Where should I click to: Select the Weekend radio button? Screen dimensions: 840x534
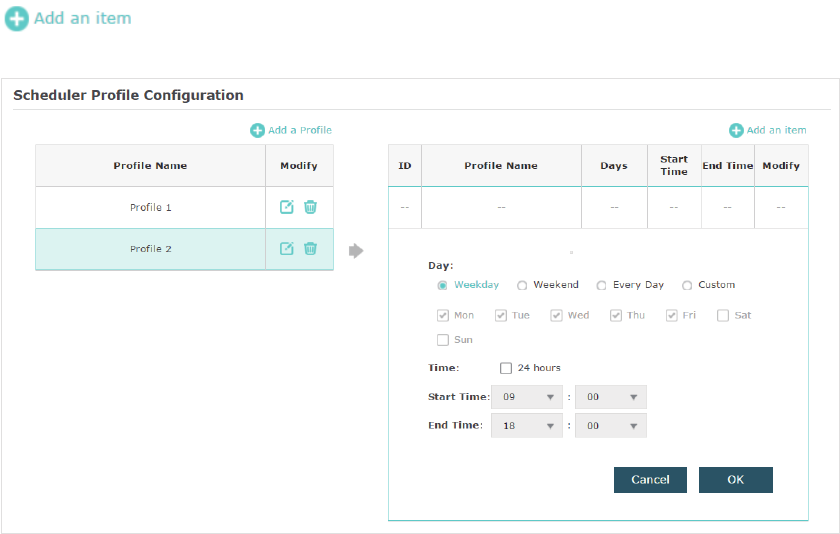coord(522,285)
